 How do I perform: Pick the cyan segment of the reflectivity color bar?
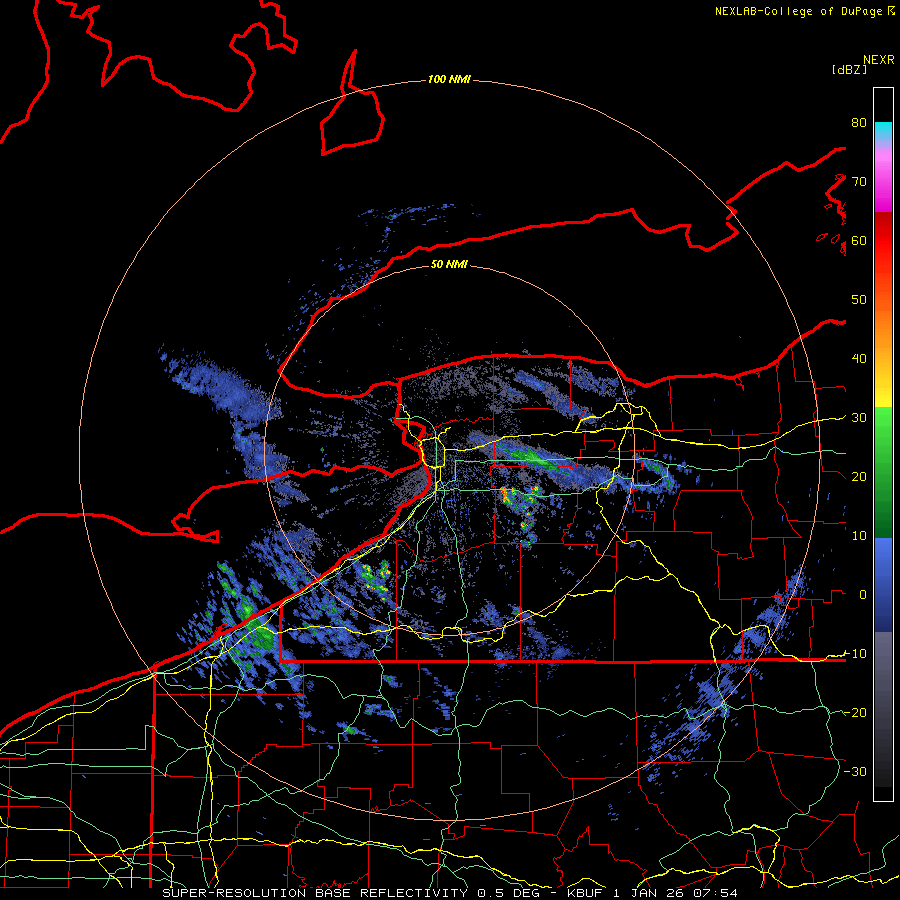[x=883, y=131]
